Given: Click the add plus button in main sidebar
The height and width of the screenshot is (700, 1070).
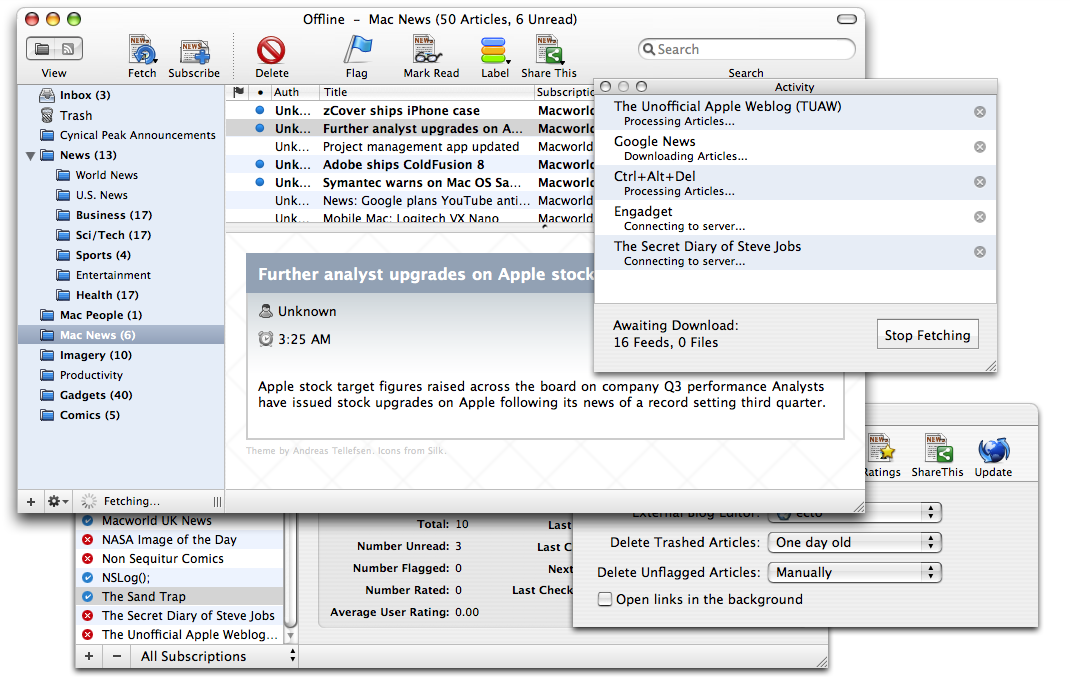Looking at the screenshot, I should click(x=31, y=501).
